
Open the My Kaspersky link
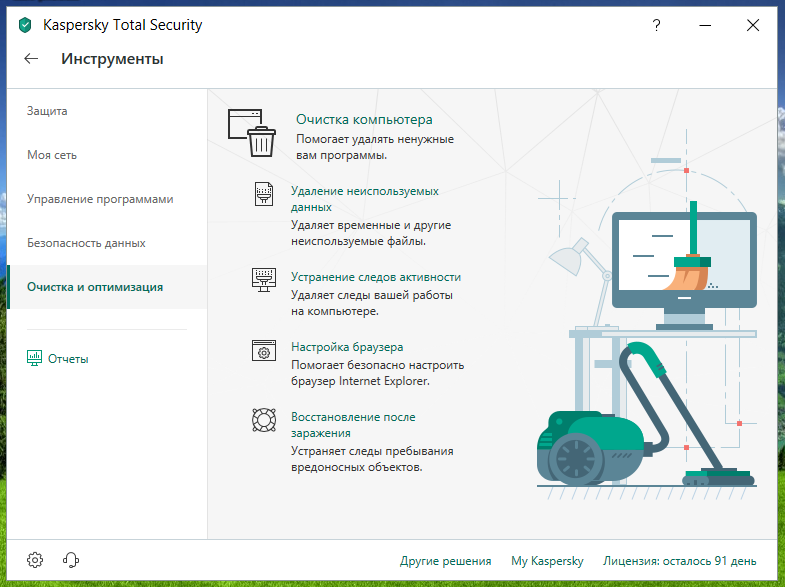(547, 561)
